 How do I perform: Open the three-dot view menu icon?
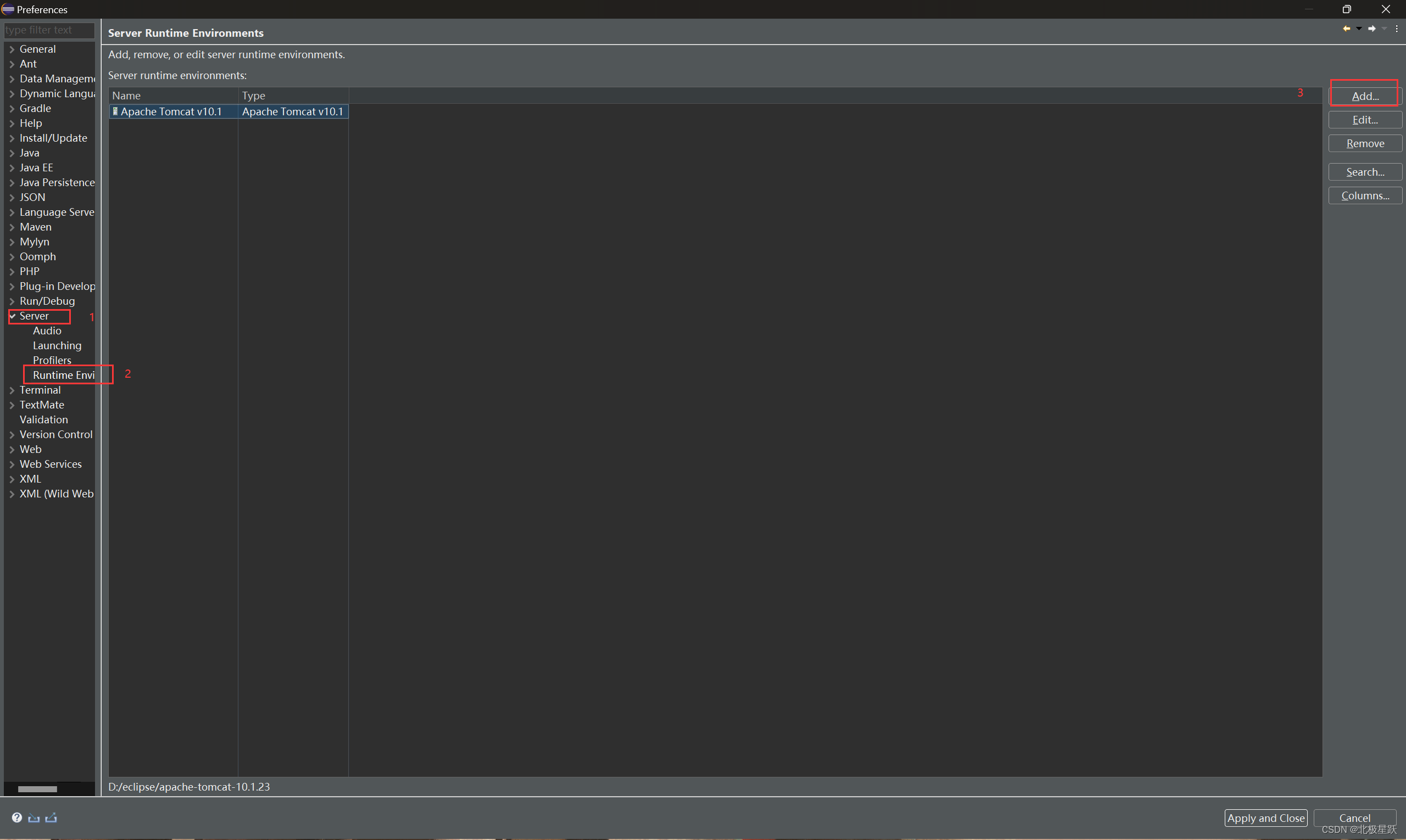pos(1396,29)
